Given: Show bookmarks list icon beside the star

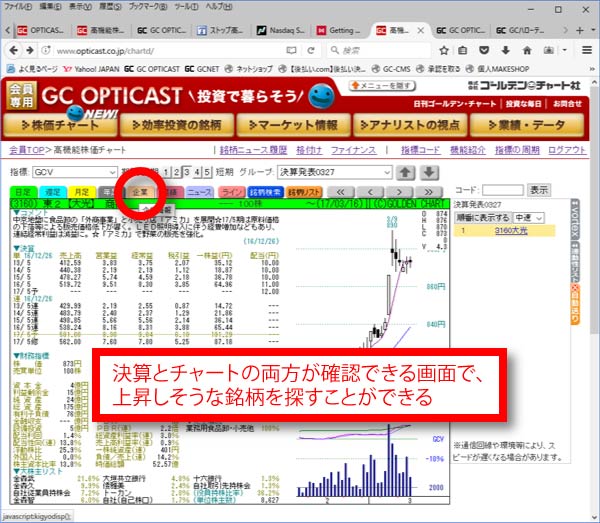Looking at the screenshot, I should click(463, 50).
